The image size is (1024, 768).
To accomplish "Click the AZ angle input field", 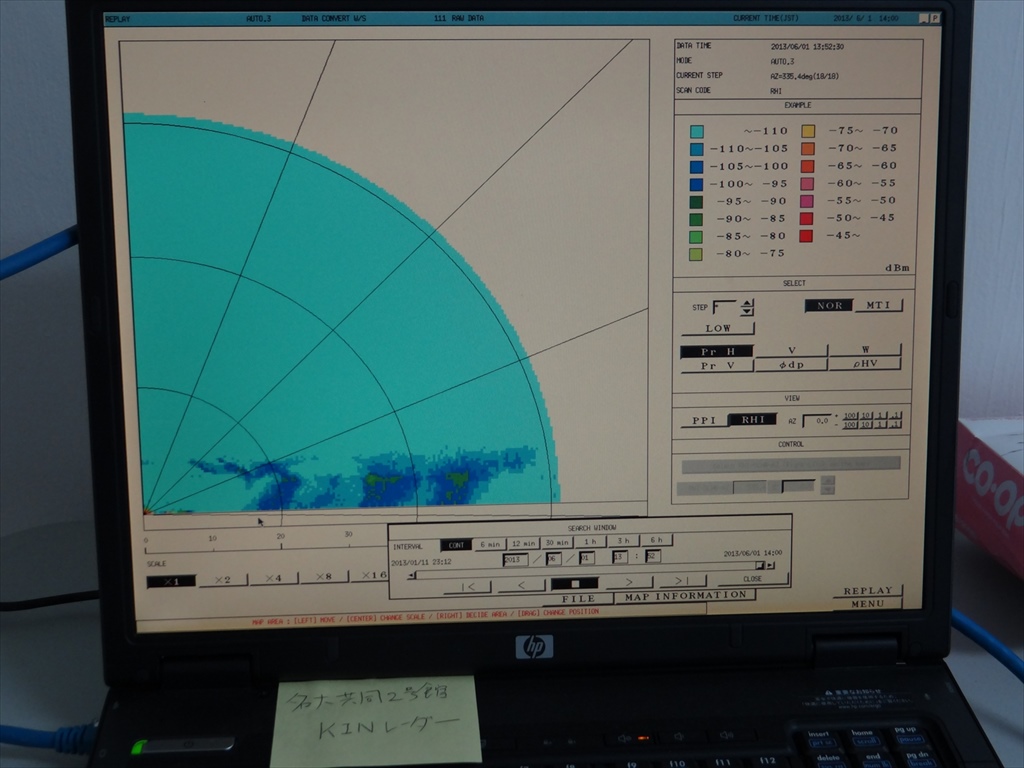I will [x=816, y=421].
